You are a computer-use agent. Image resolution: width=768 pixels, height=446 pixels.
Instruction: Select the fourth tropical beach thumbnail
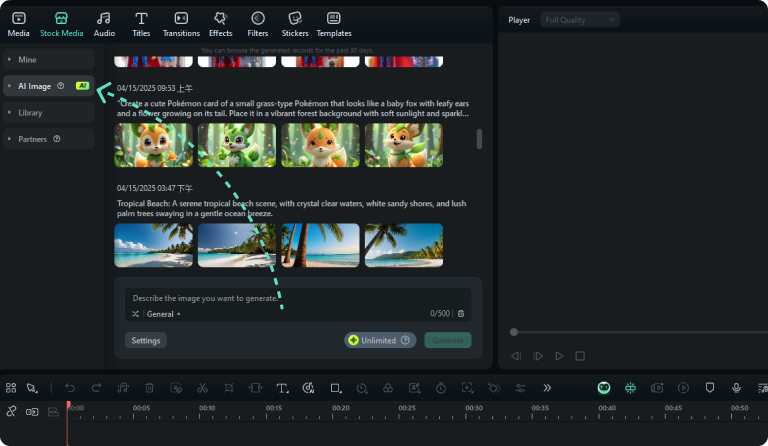point(404,245)
